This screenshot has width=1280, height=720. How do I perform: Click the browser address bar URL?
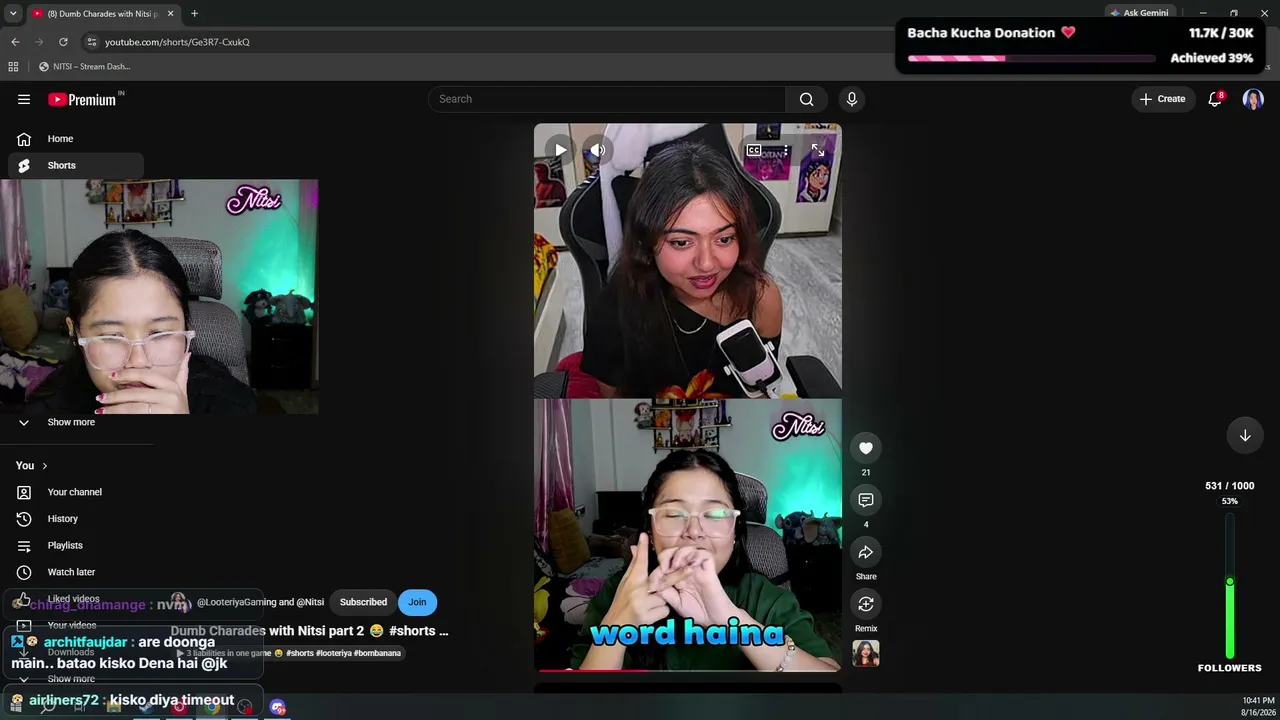pos(177,42)
